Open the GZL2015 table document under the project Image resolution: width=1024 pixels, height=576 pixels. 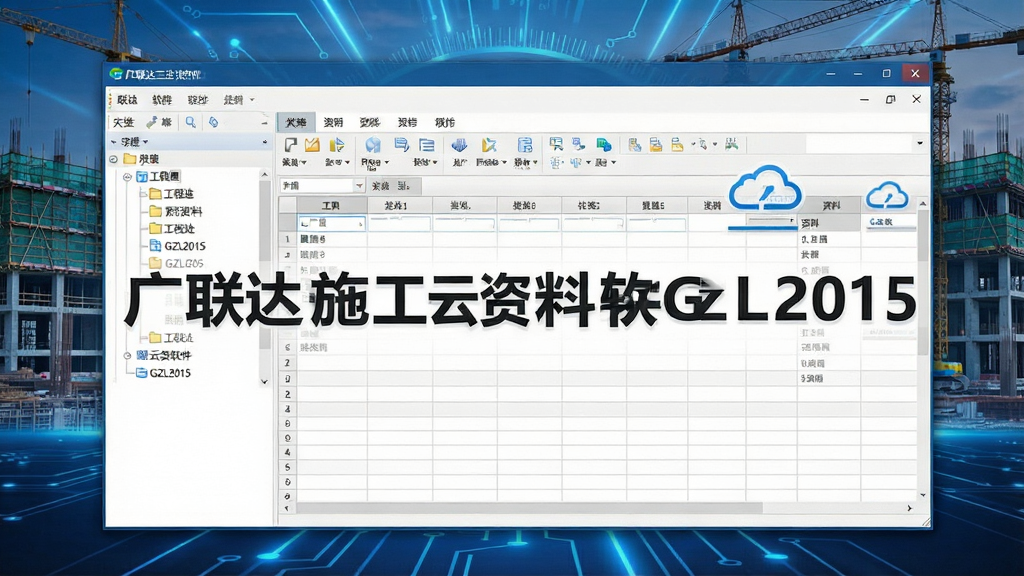coord(178,246)
